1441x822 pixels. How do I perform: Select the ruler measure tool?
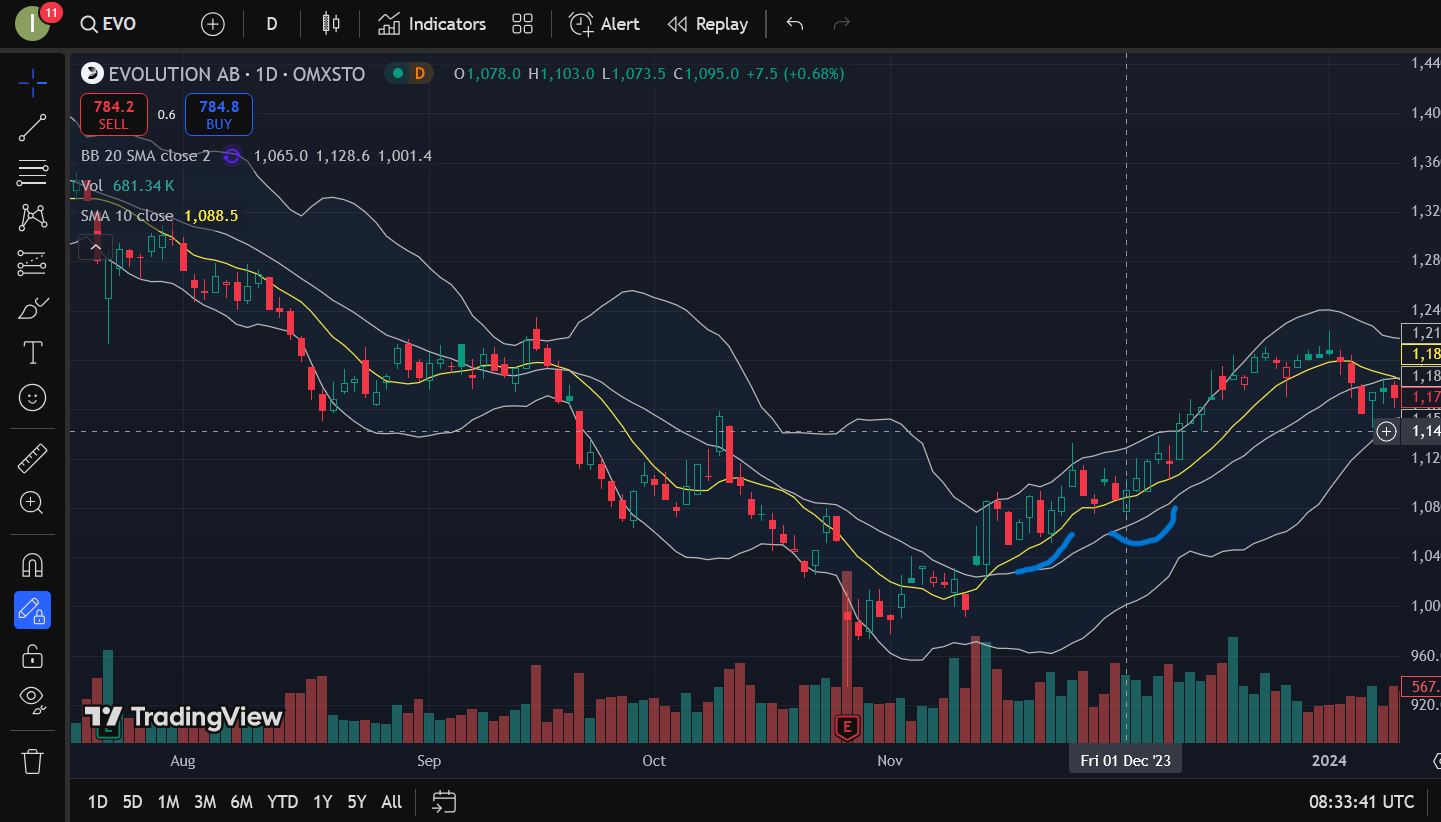click(32, 459)
